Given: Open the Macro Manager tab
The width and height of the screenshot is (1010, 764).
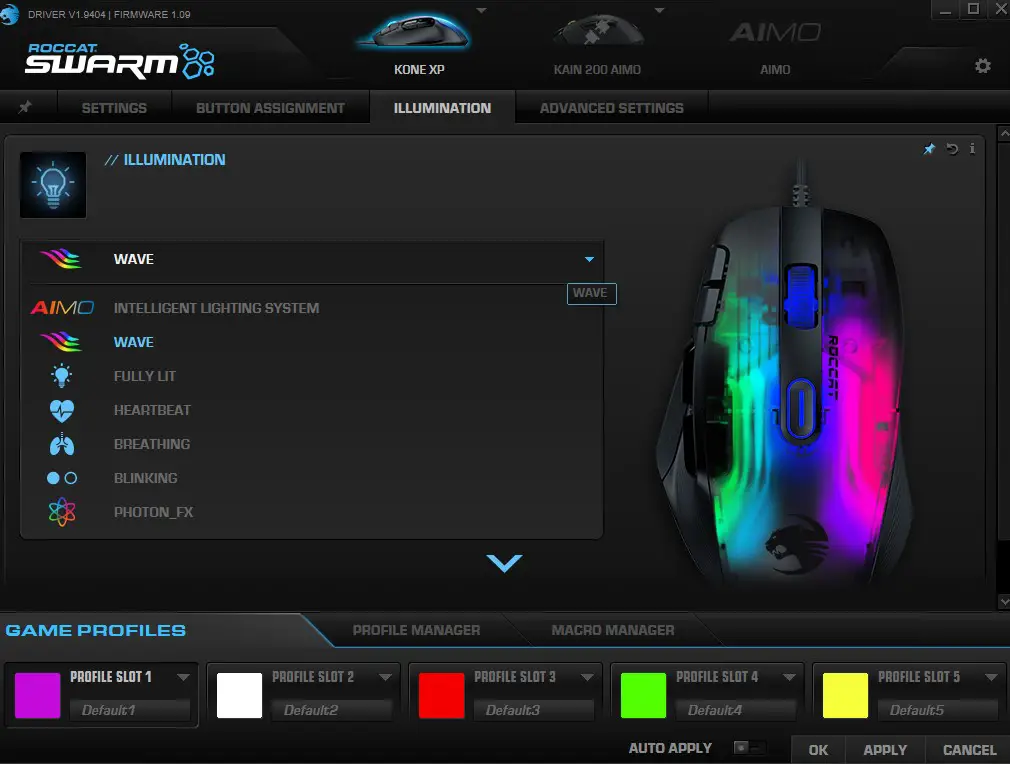Looking at the screenshot, I should (x=613, y=630).
